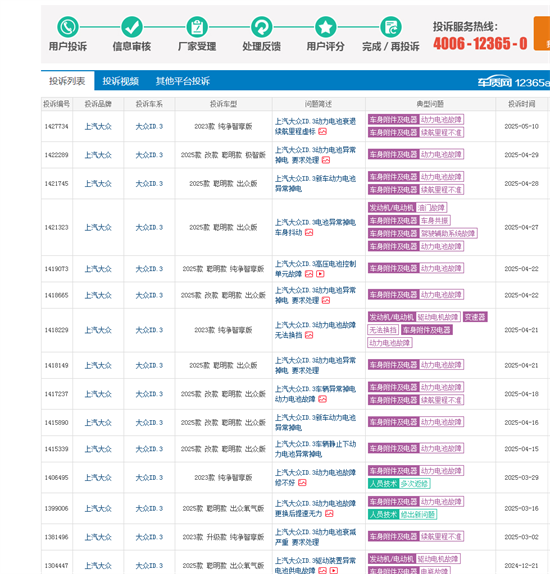The height and width of the screenshot is (574, 550).
Task: Click date 2025-03-29
Action: click(x=521, y=478)
